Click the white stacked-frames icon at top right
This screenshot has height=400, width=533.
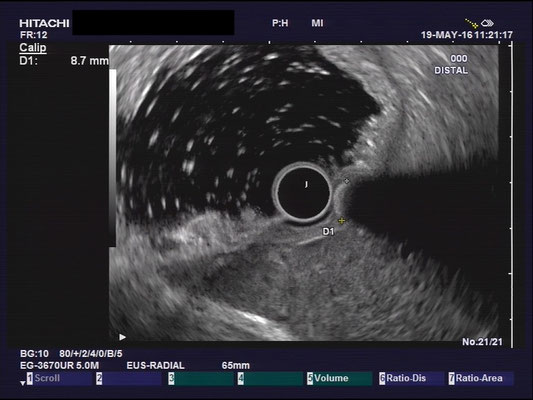tap(487, 23)
